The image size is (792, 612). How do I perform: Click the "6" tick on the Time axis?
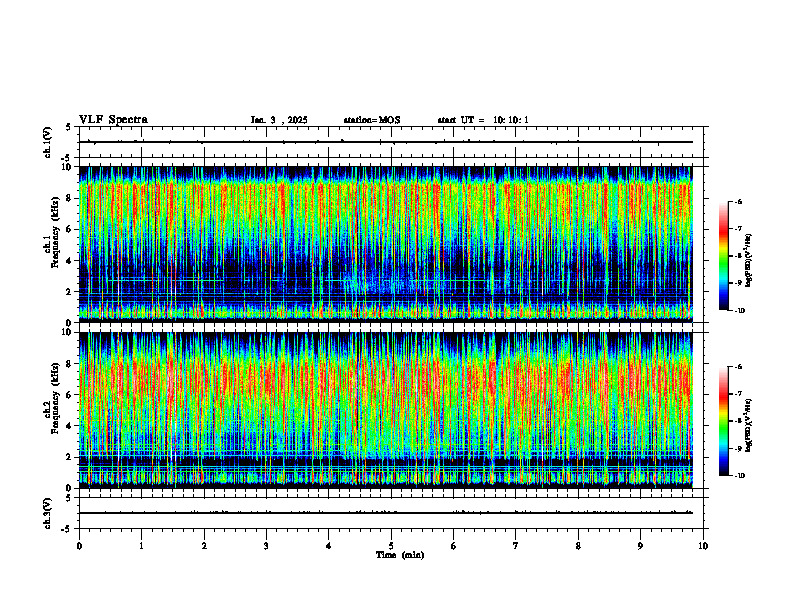coord(454,546)
